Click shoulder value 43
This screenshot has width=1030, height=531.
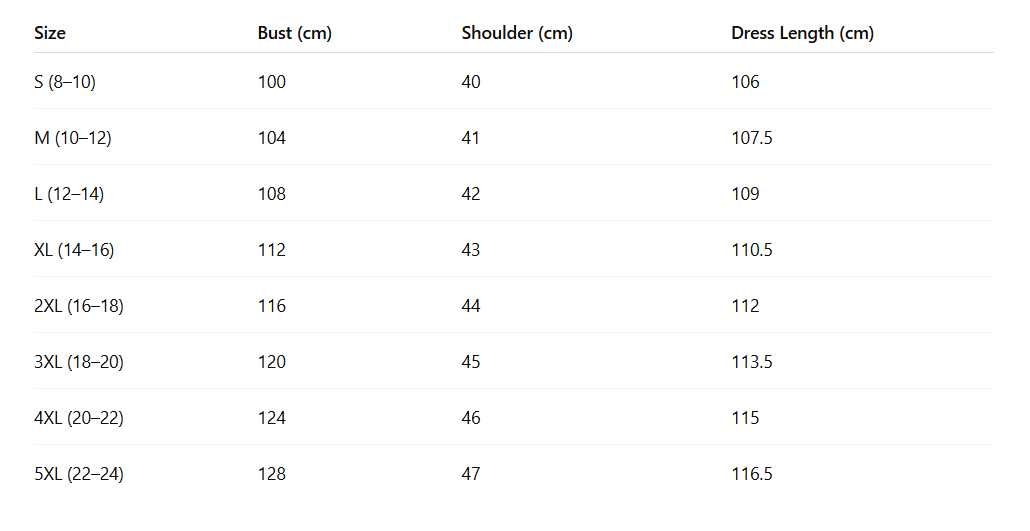pyautogui.click(x=471, y=250)
